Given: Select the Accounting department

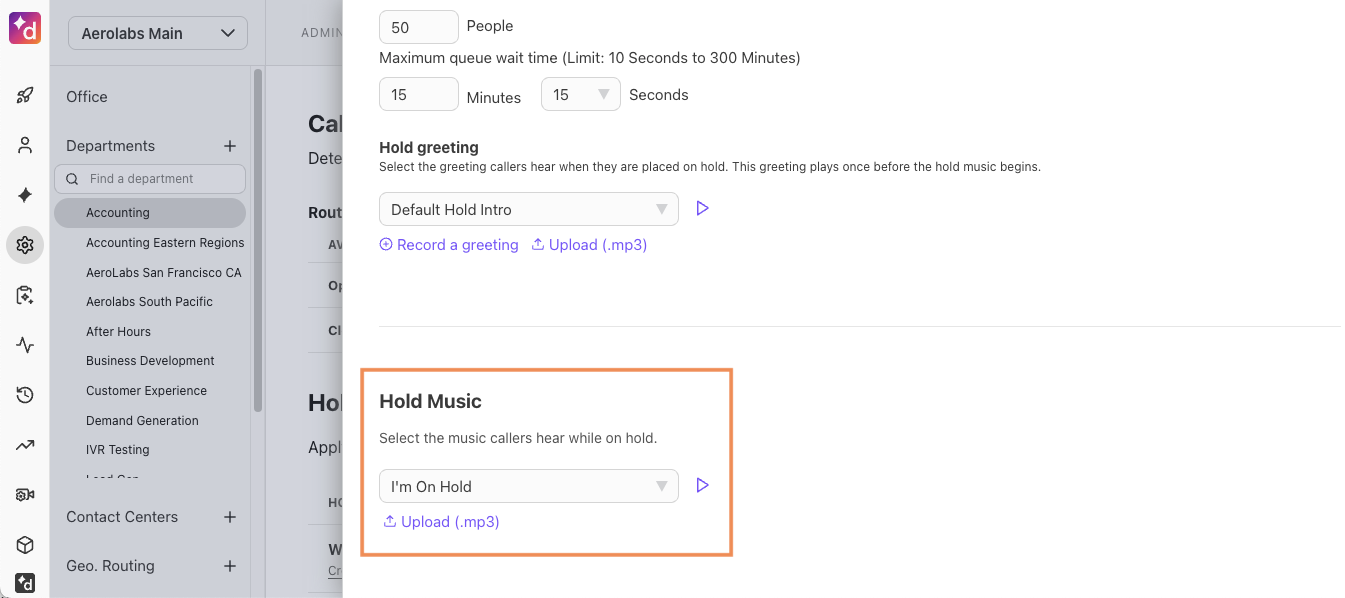Looking at the screenshot, I should point(118,213).
